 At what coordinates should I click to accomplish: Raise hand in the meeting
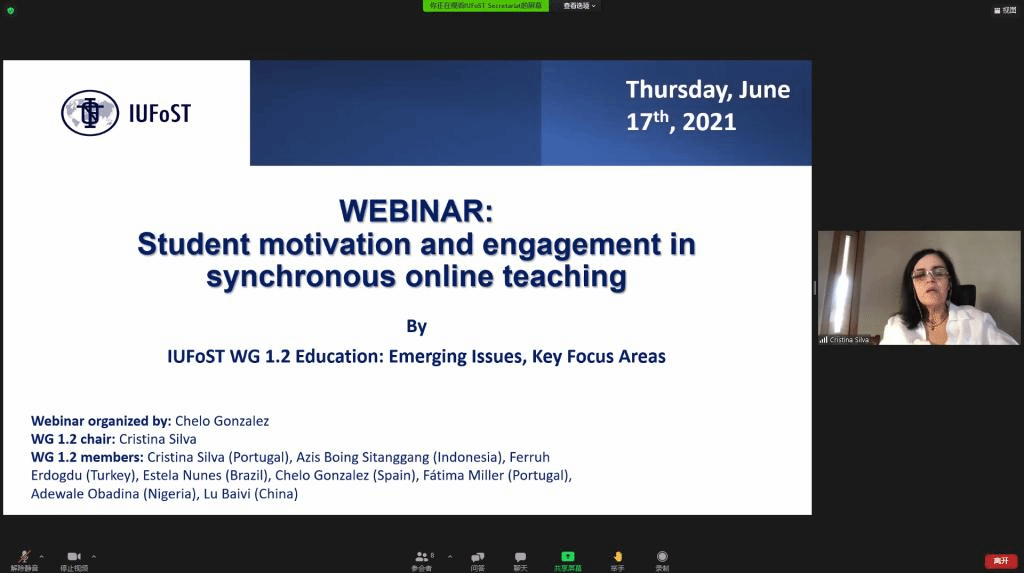coord(617,559)
